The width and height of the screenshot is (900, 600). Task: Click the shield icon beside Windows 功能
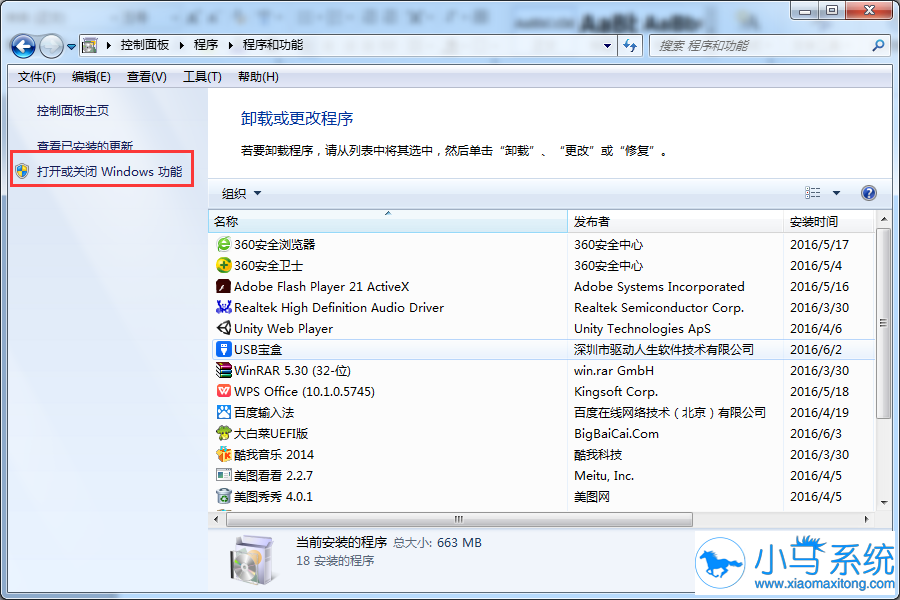point(22,171)
